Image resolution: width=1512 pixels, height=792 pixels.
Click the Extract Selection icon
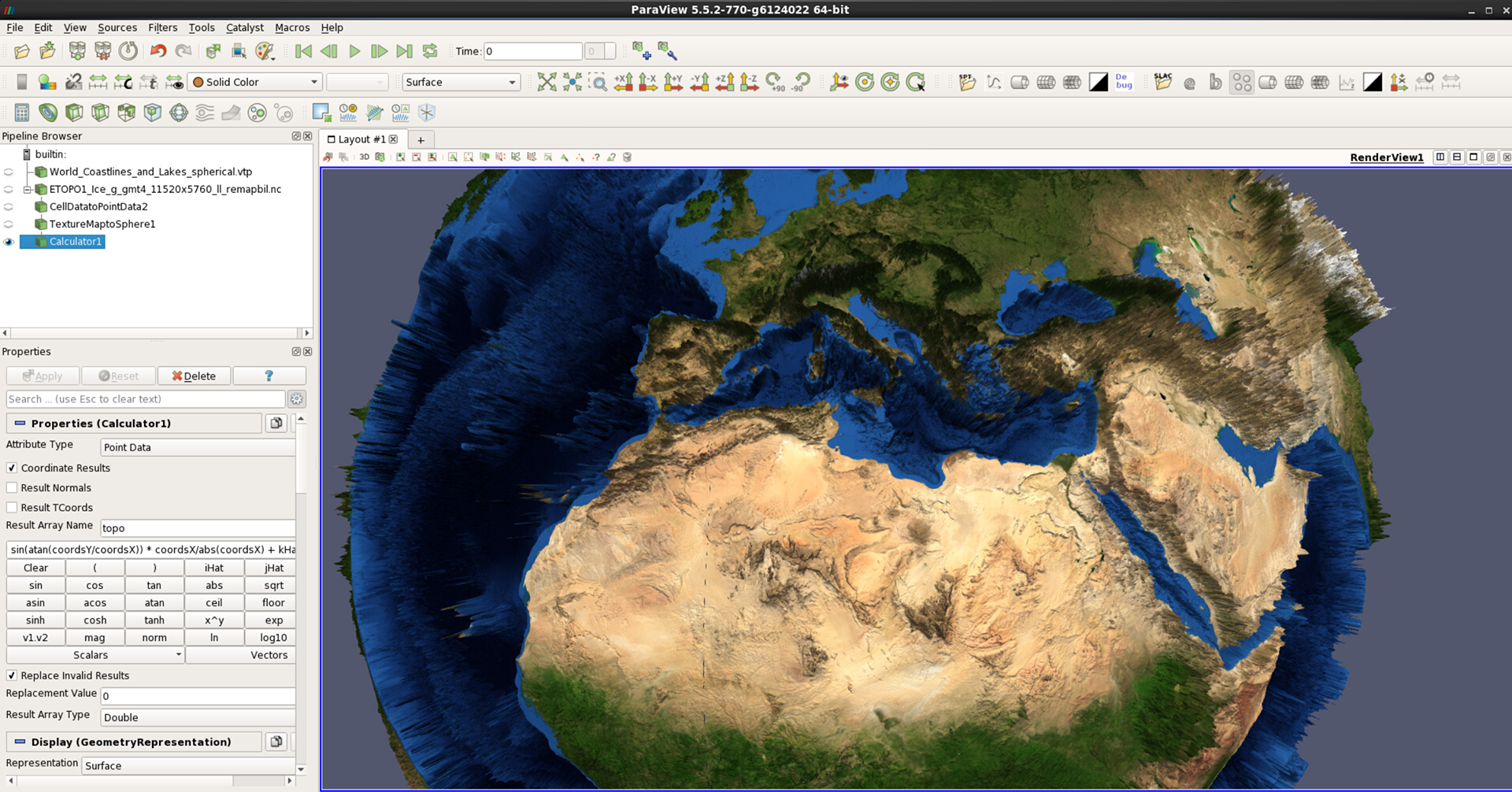[x=321, y=113]
